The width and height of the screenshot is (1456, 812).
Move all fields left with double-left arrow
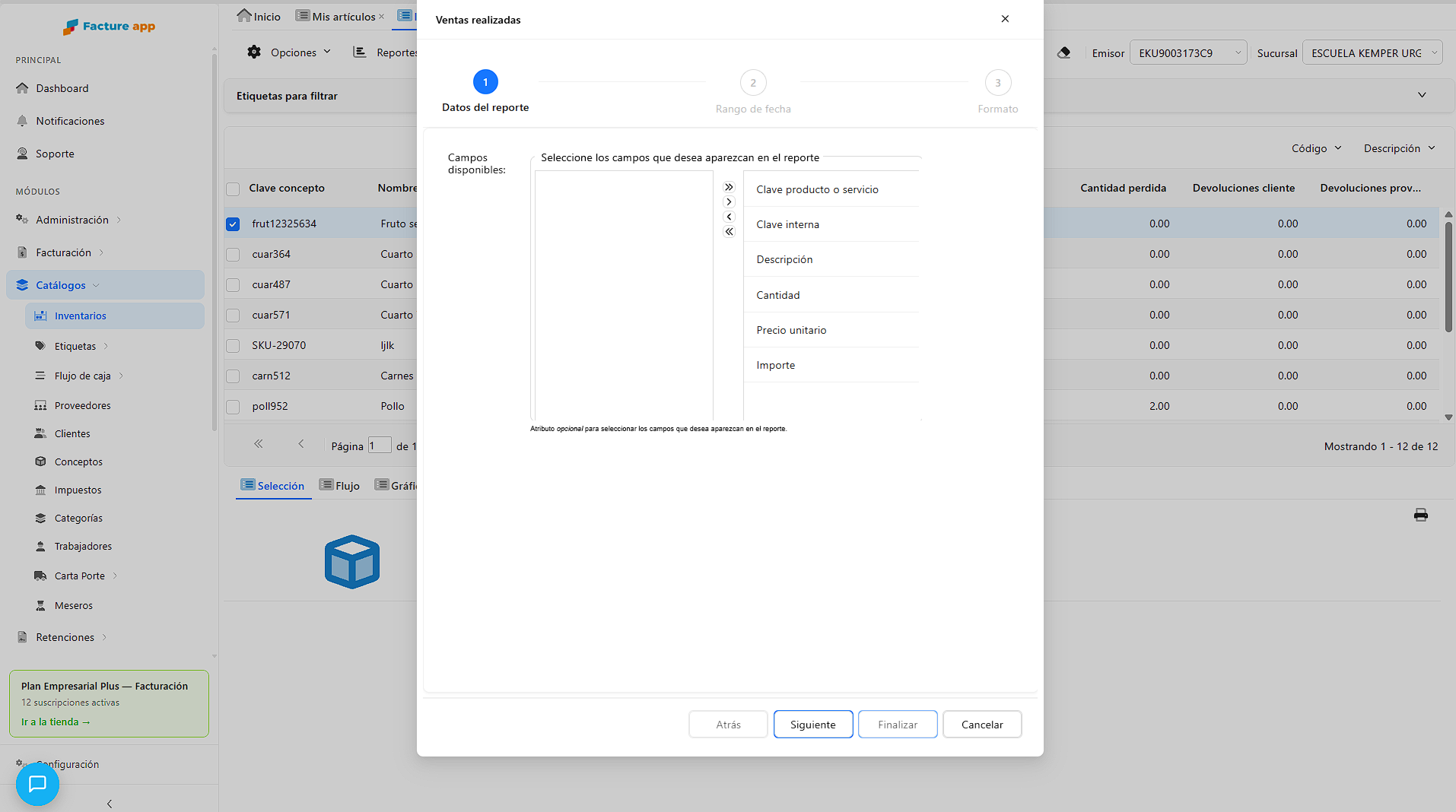[x=729, y=232]
